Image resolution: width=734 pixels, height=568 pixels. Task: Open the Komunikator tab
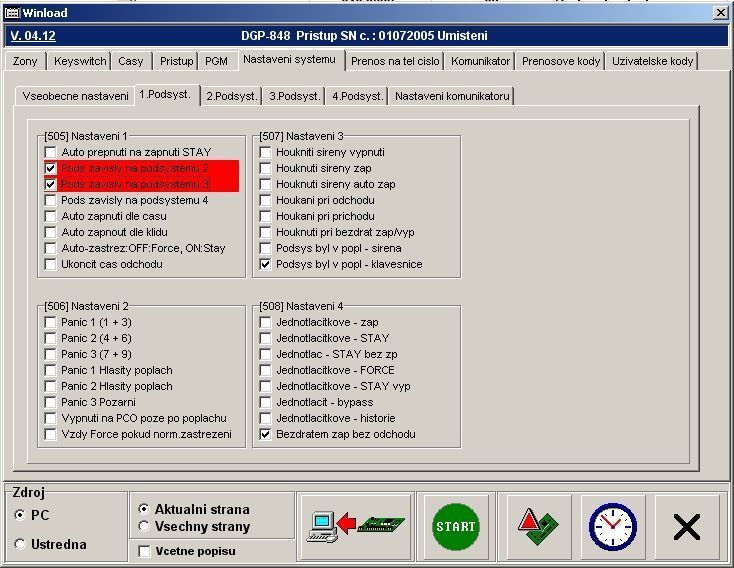click(480, 61)
